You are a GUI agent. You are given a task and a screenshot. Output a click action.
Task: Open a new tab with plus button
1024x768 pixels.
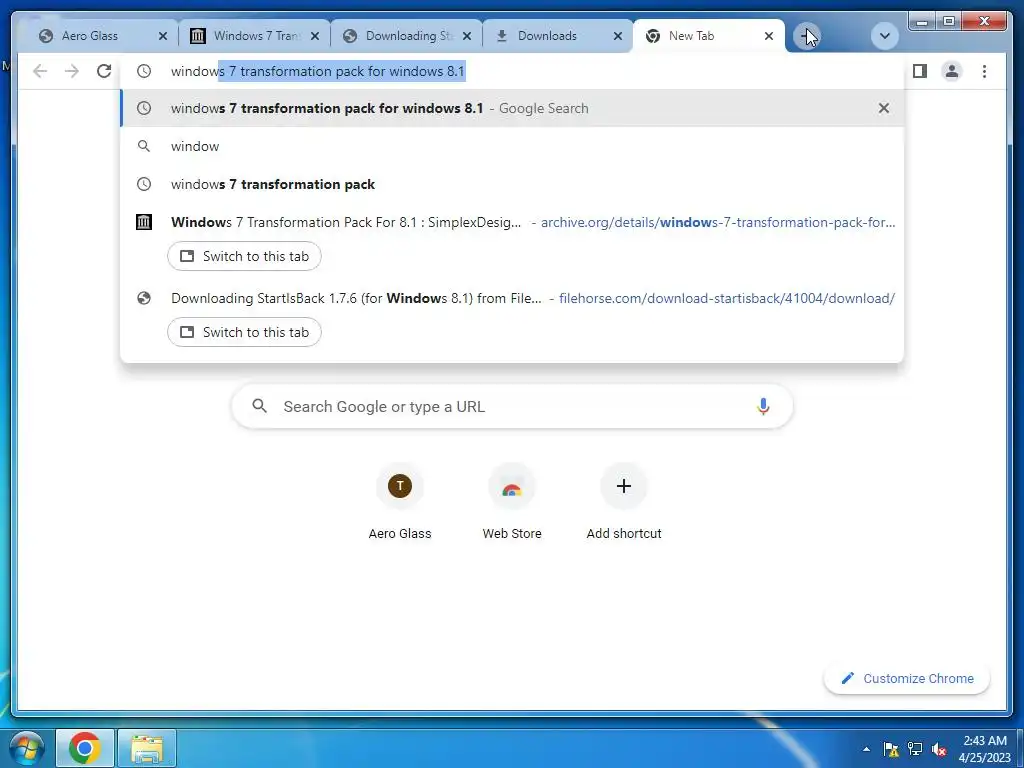pos(807,36)
